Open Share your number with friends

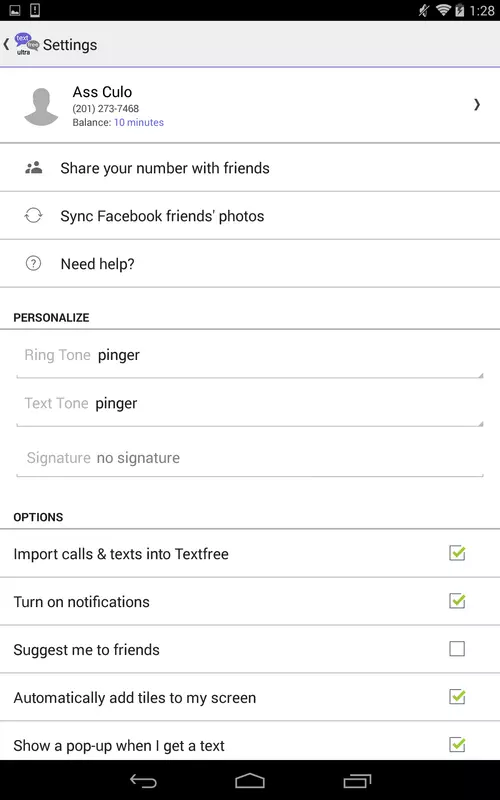[x=250, y=168]
